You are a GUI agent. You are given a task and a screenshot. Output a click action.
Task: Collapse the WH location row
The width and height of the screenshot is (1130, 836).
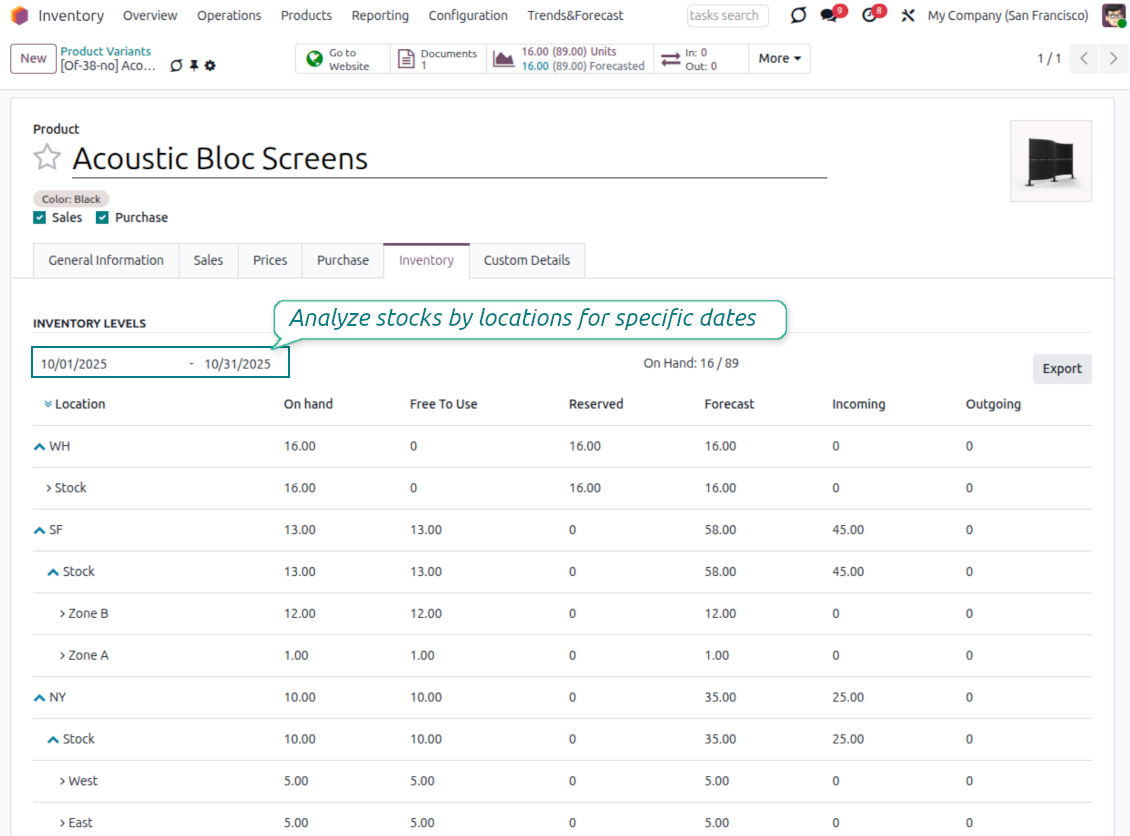click(40, 447)
